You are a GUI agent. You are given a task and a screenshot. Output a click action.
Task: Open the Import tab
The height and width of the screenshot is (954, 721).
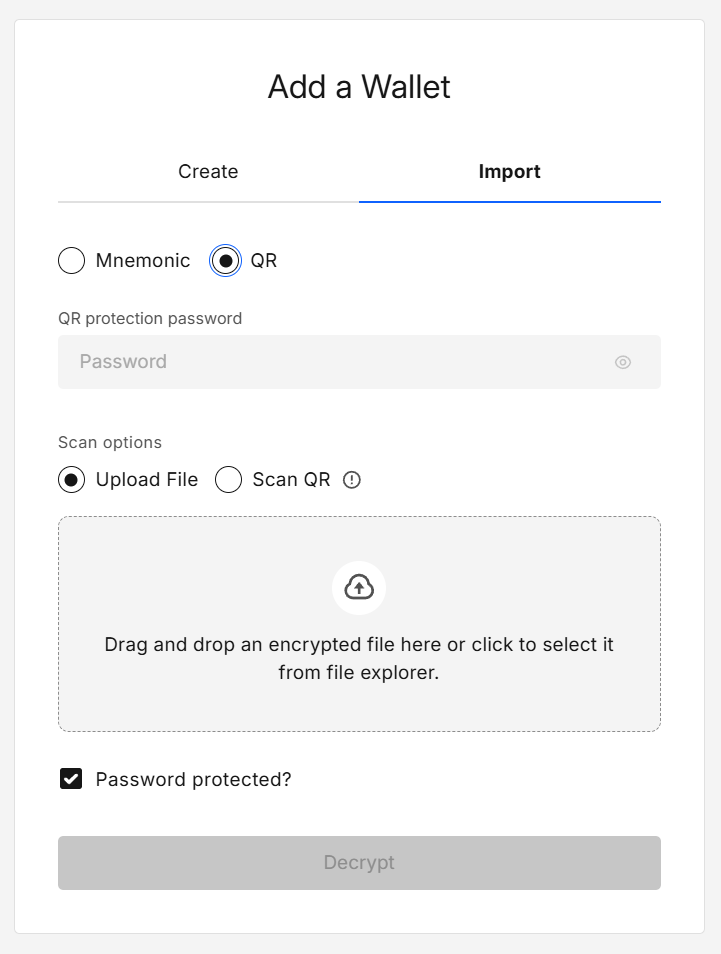[x=510, y=171]
